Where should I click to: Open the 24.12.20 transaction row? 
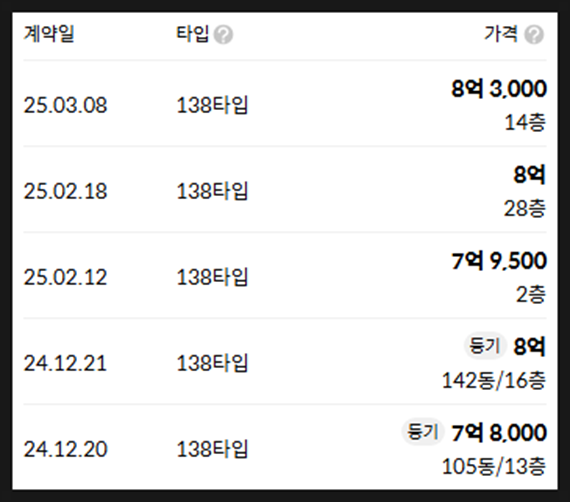coord(285,447)
